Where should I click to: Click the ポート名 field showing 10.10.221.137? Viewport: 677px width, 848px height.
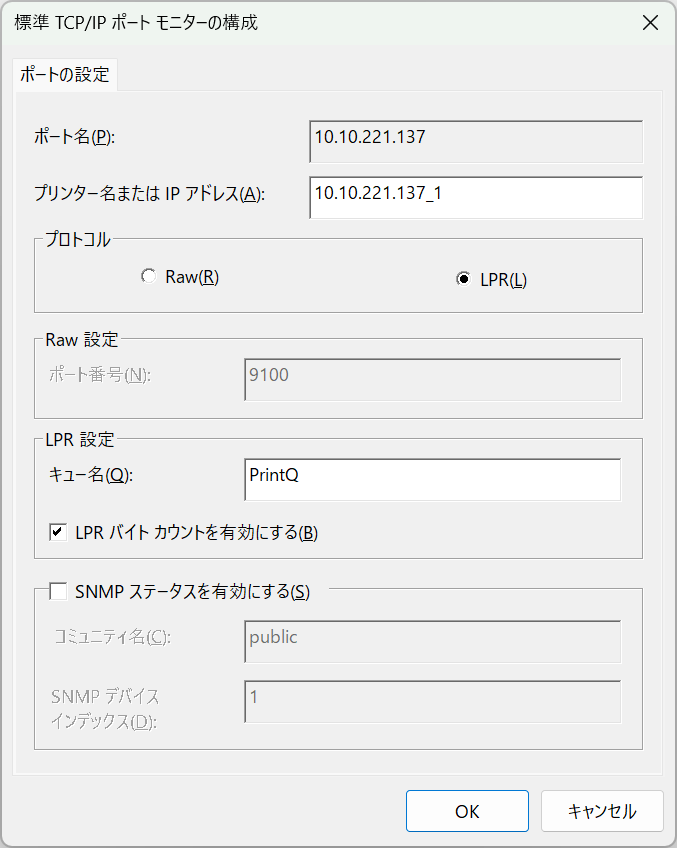click(x=475, y=141)
